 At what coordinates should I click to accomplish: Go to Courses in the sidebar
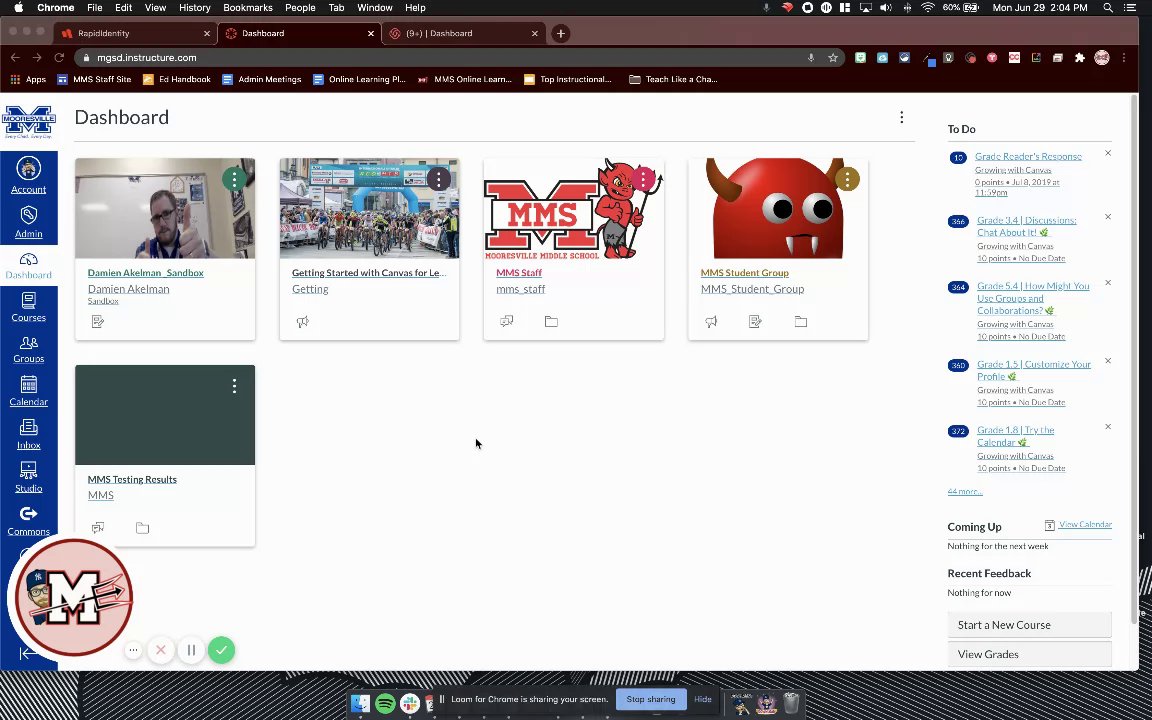click(29, 307)
